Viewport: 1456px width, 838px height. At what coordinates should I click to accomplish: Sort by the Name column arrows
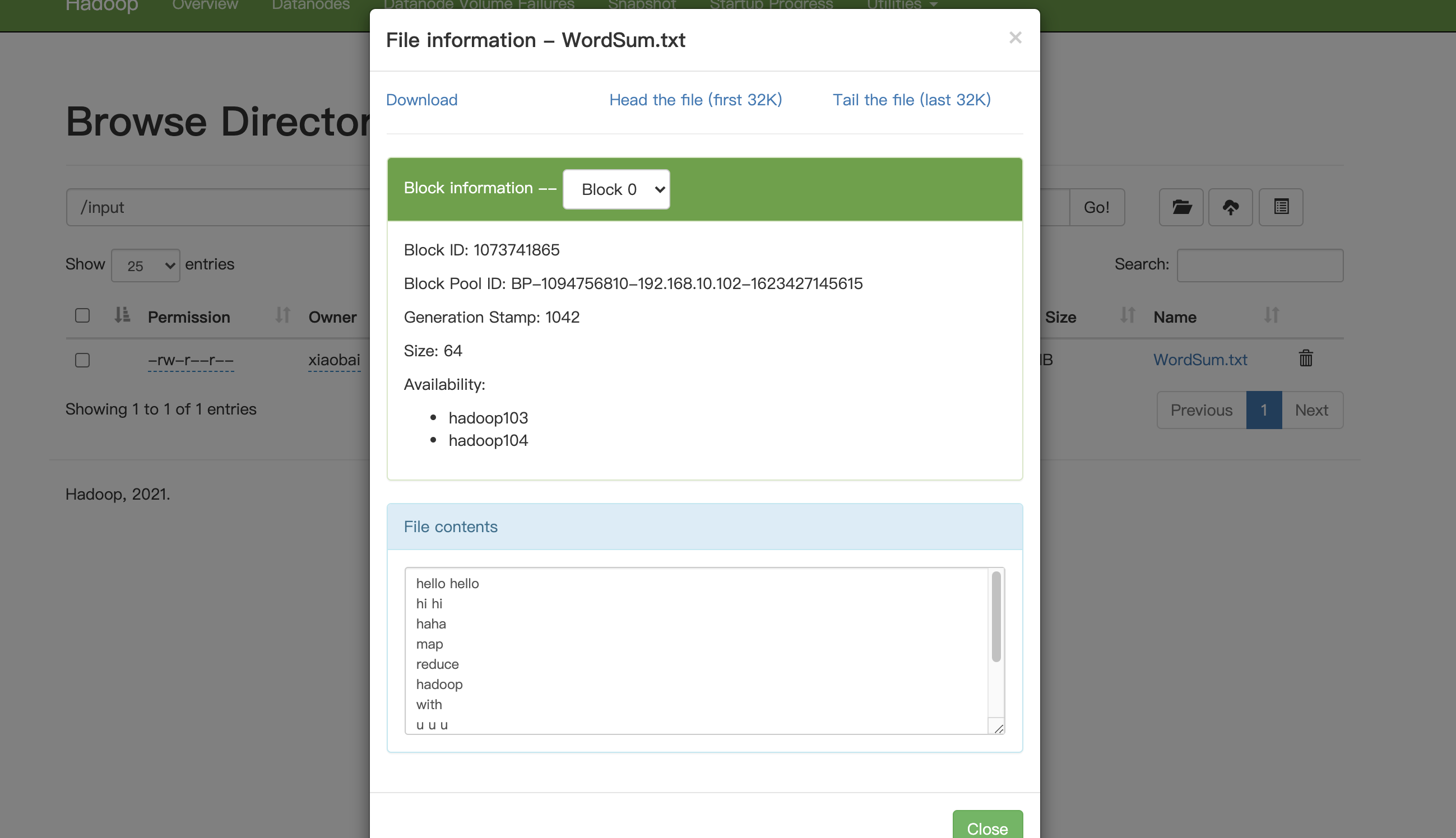tap(1271, 315)
